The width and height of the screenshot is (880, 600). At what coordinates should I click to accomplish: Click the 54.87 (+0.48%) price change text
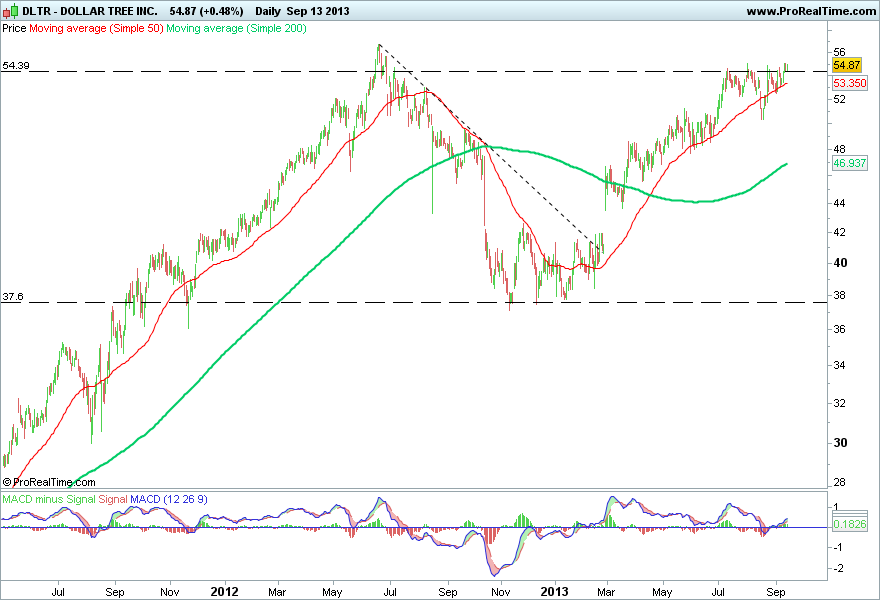[x=207, y=11]
